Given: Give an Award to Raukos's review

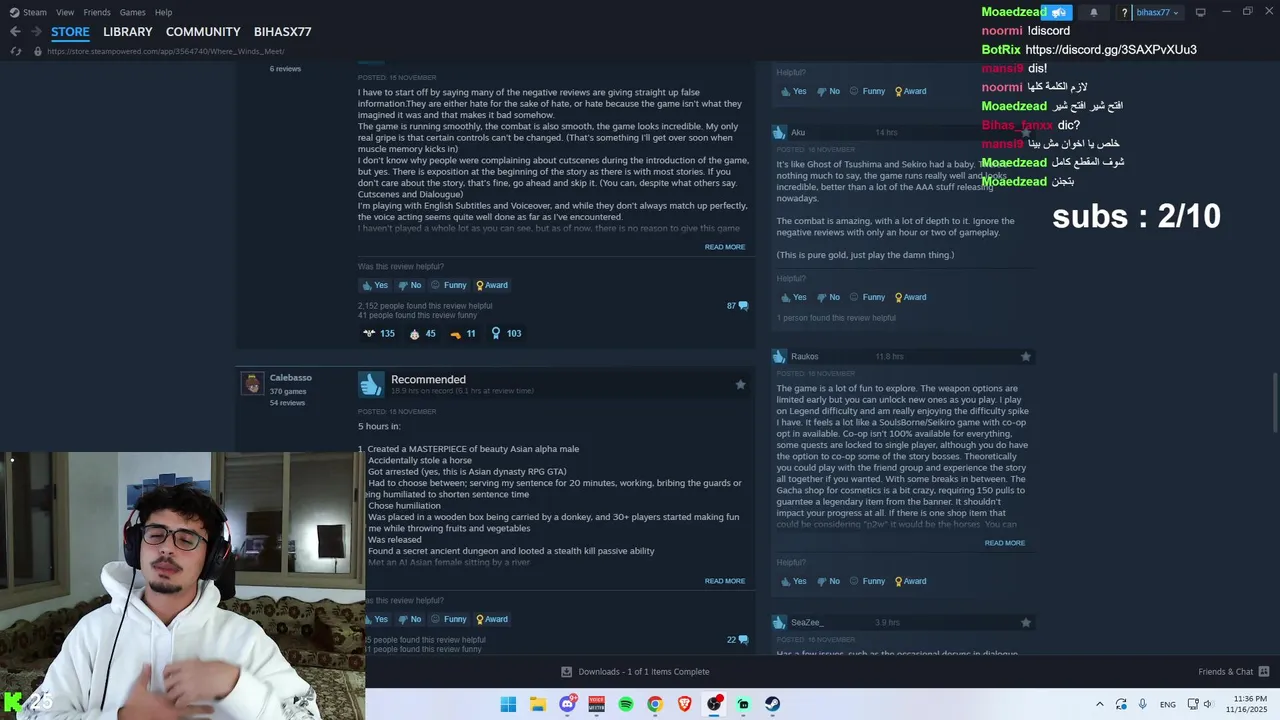Looking at the screenshot, I should tap(910, 581).
